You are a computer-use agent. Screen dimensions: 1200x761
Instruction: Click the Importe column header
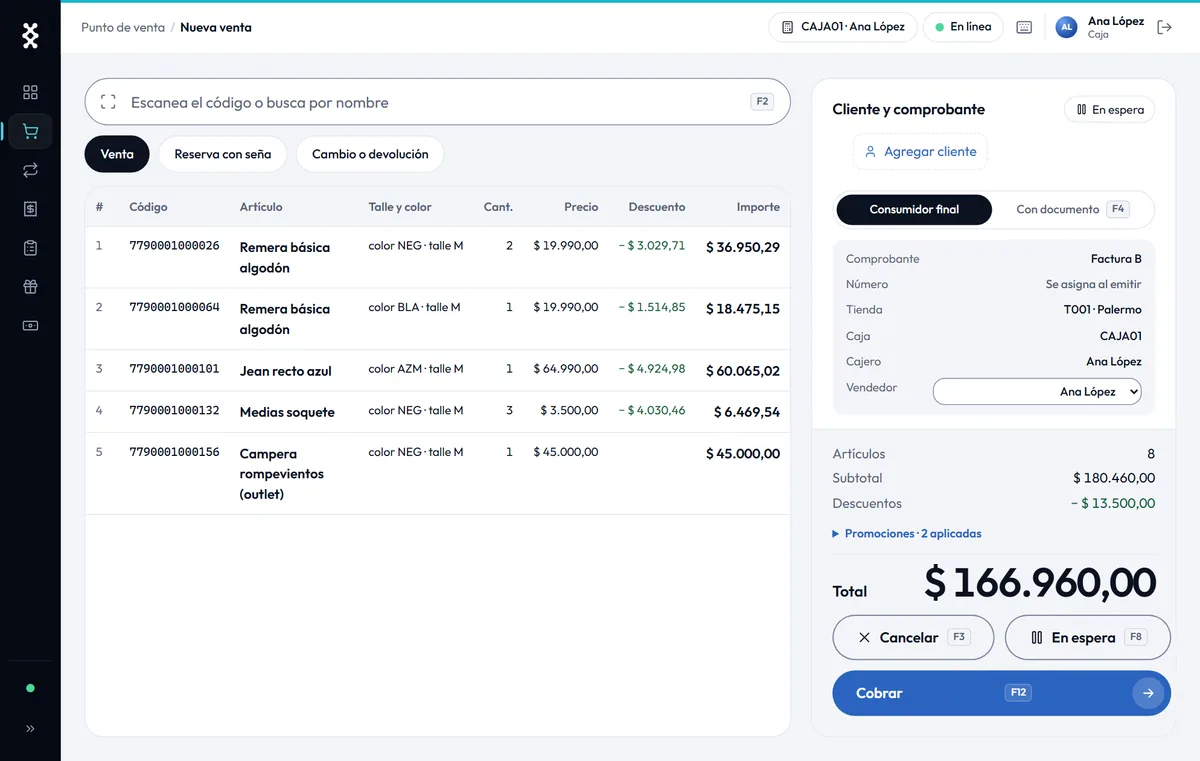tap(758, 207)
